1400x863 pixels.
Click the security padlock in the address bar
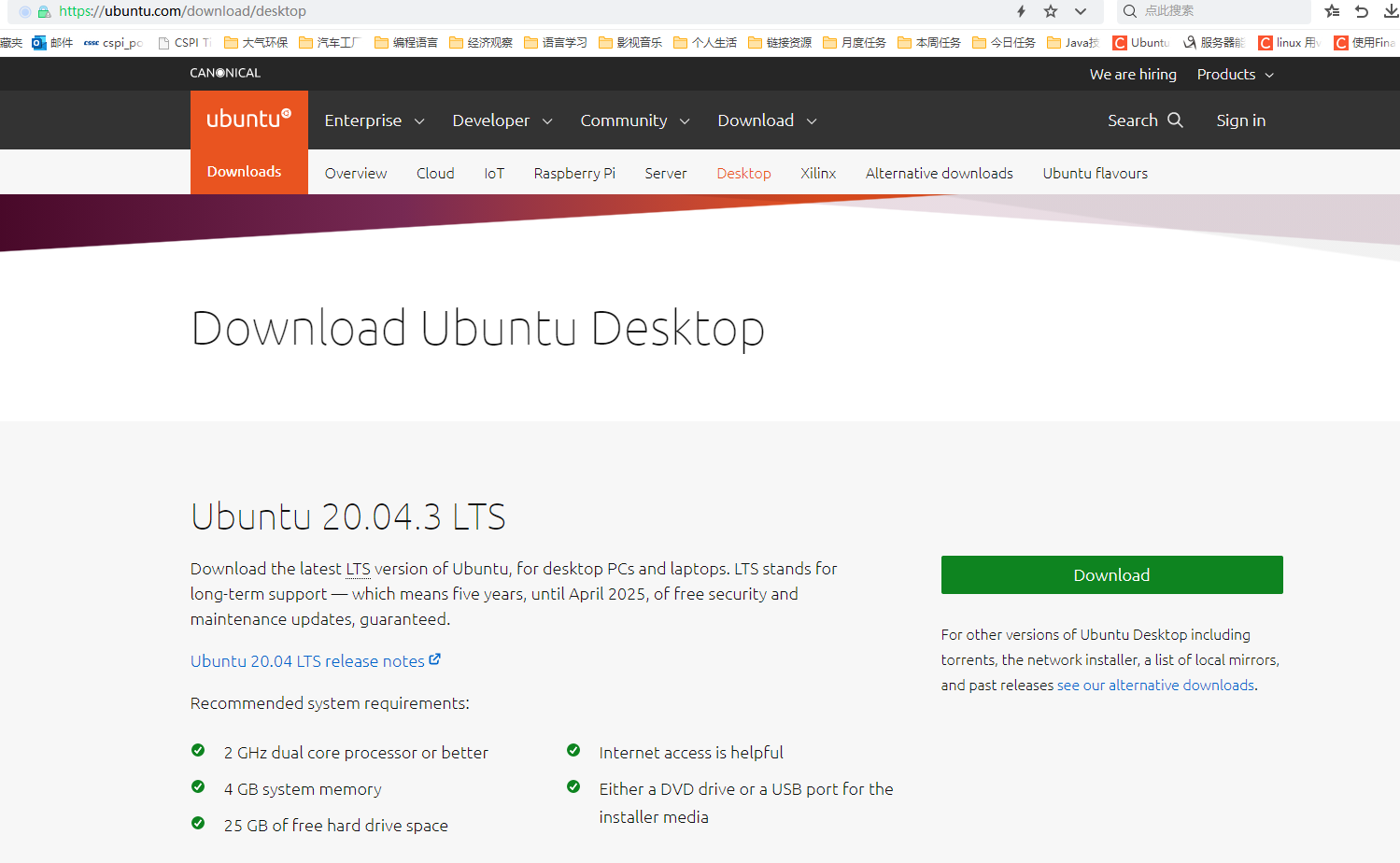pyautogui.click(x=43, y=11)
